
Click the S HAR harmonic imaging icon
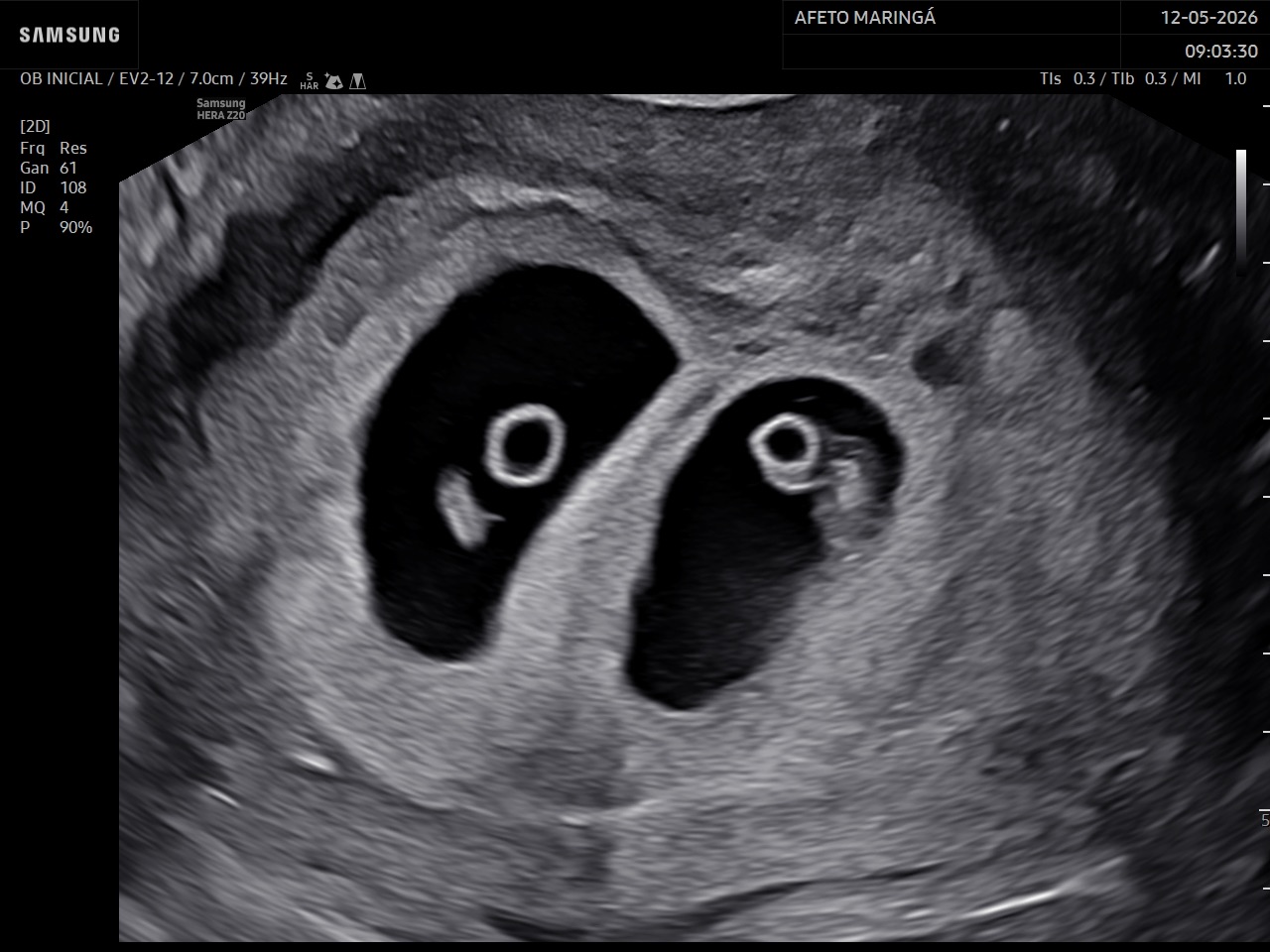click(309, 80)
